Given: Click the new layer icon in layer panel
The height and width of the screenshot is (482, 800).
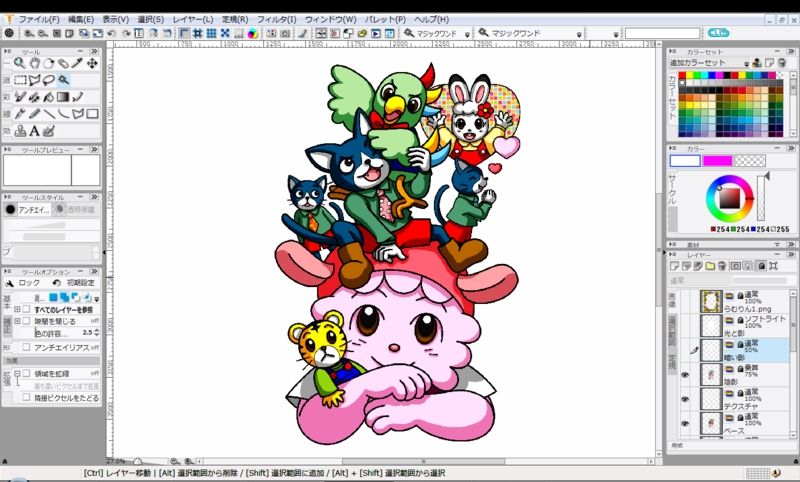Looking at the screenshot, I should [674, 266].
